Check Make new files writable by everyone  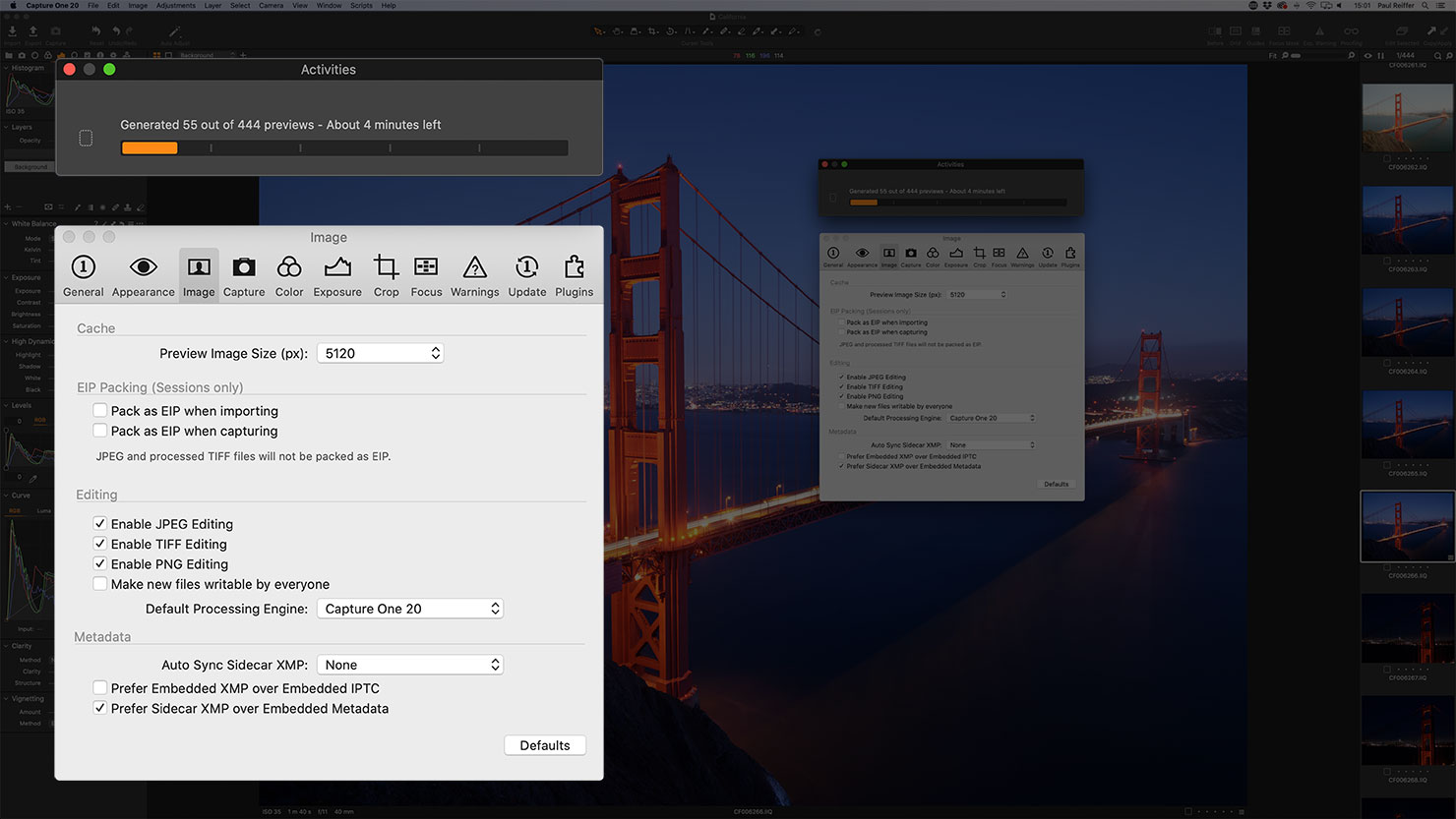99,583
